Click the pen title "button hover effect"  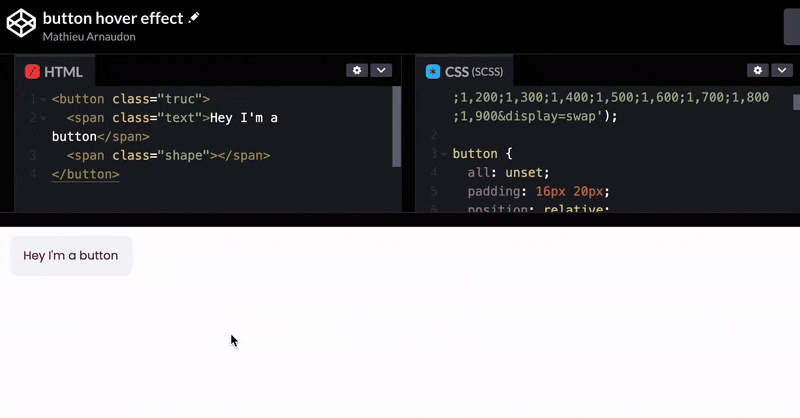(113, 18)
